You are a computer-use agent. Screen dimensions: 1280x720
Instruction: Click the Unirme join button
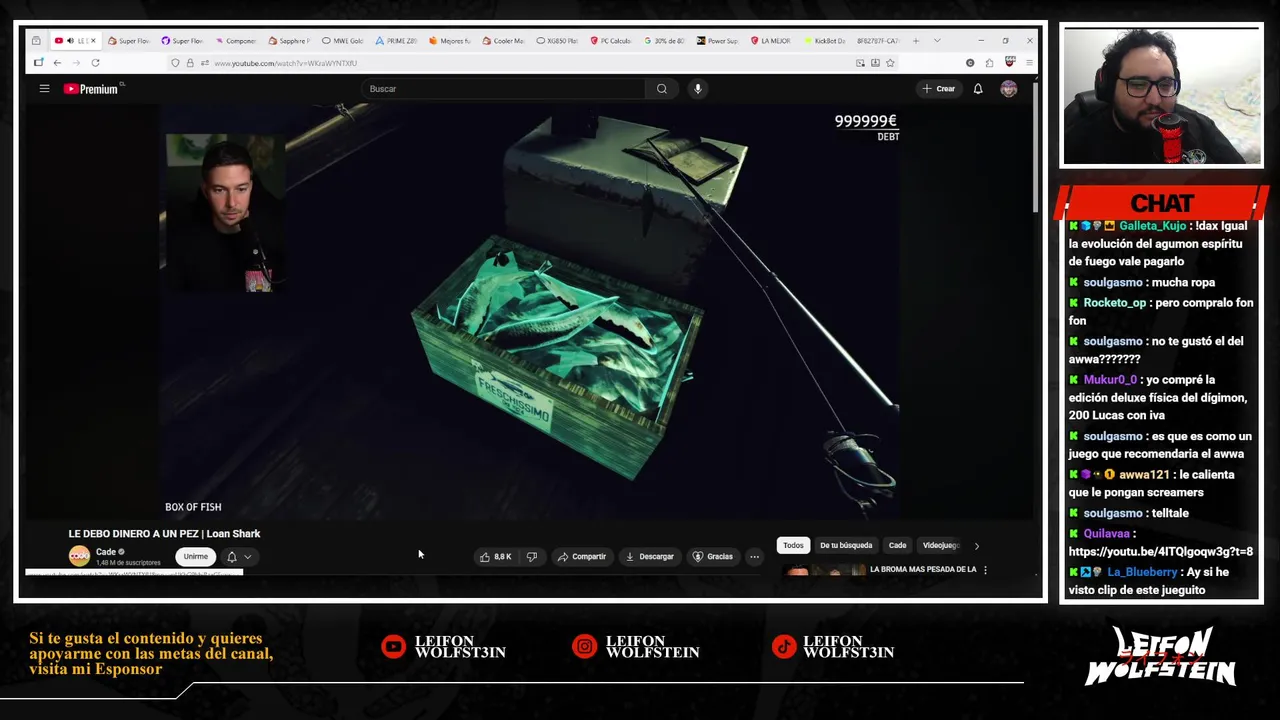[x=196, y=557]
